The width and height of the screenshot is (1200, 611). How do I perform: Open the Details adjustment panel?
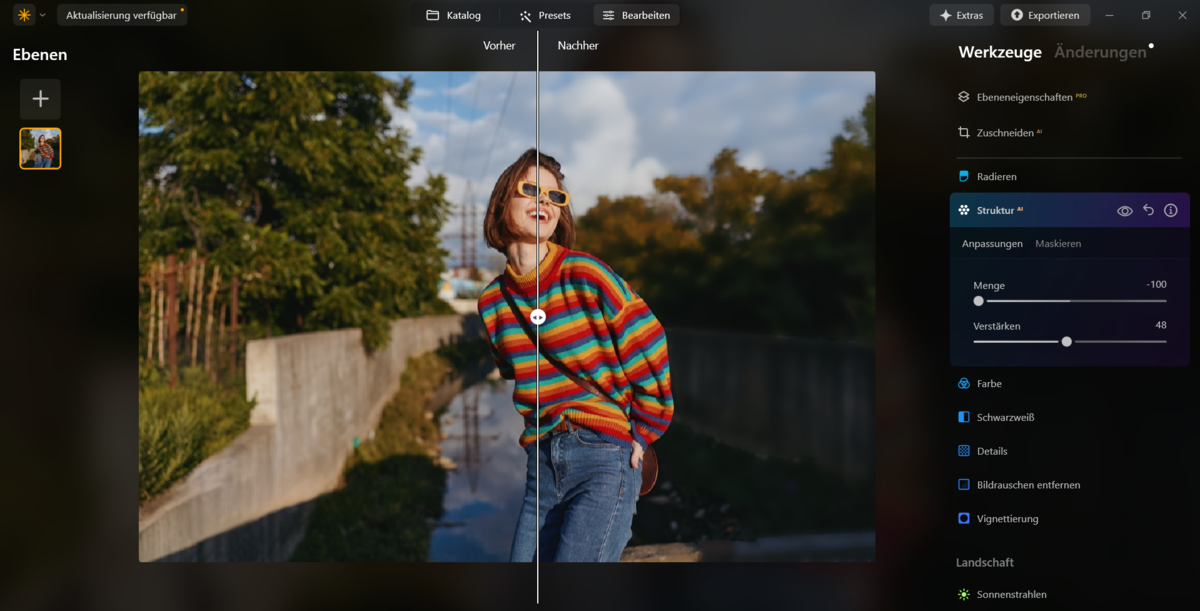(x=994, y=450)
